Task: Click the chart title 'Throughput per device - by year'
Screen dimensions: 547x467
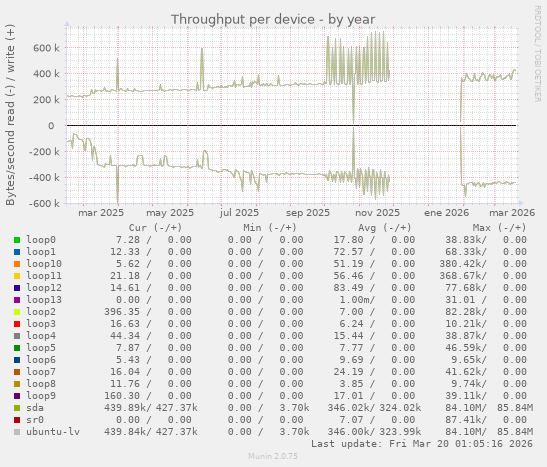Action: click(273, 20)
